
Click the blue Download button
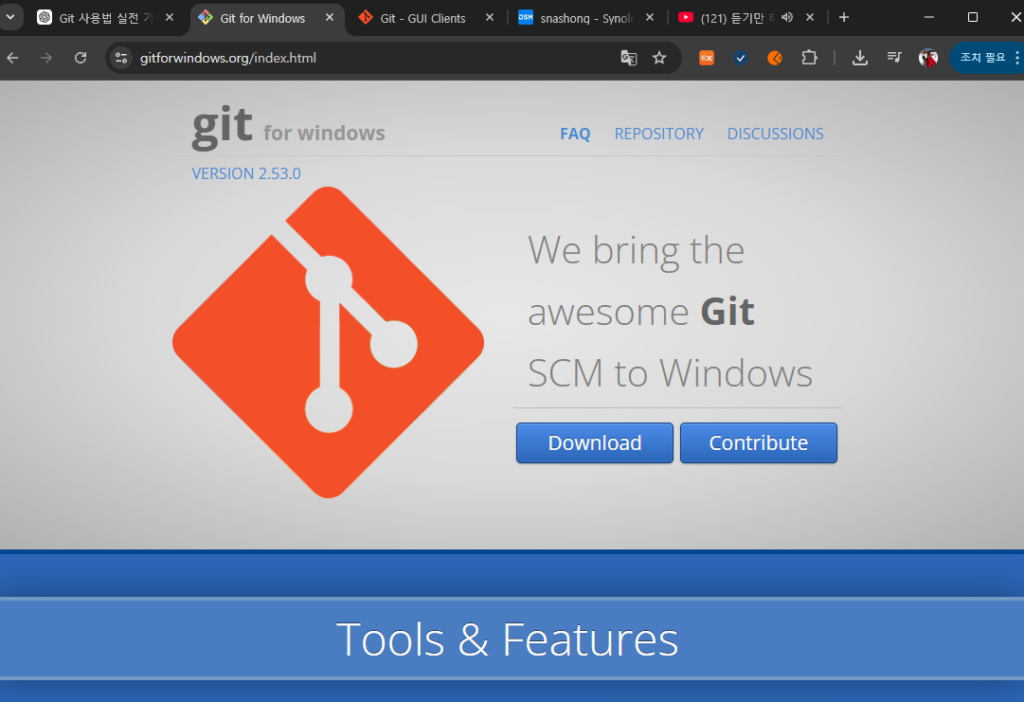pyautogui.click(x=594, y=443)
